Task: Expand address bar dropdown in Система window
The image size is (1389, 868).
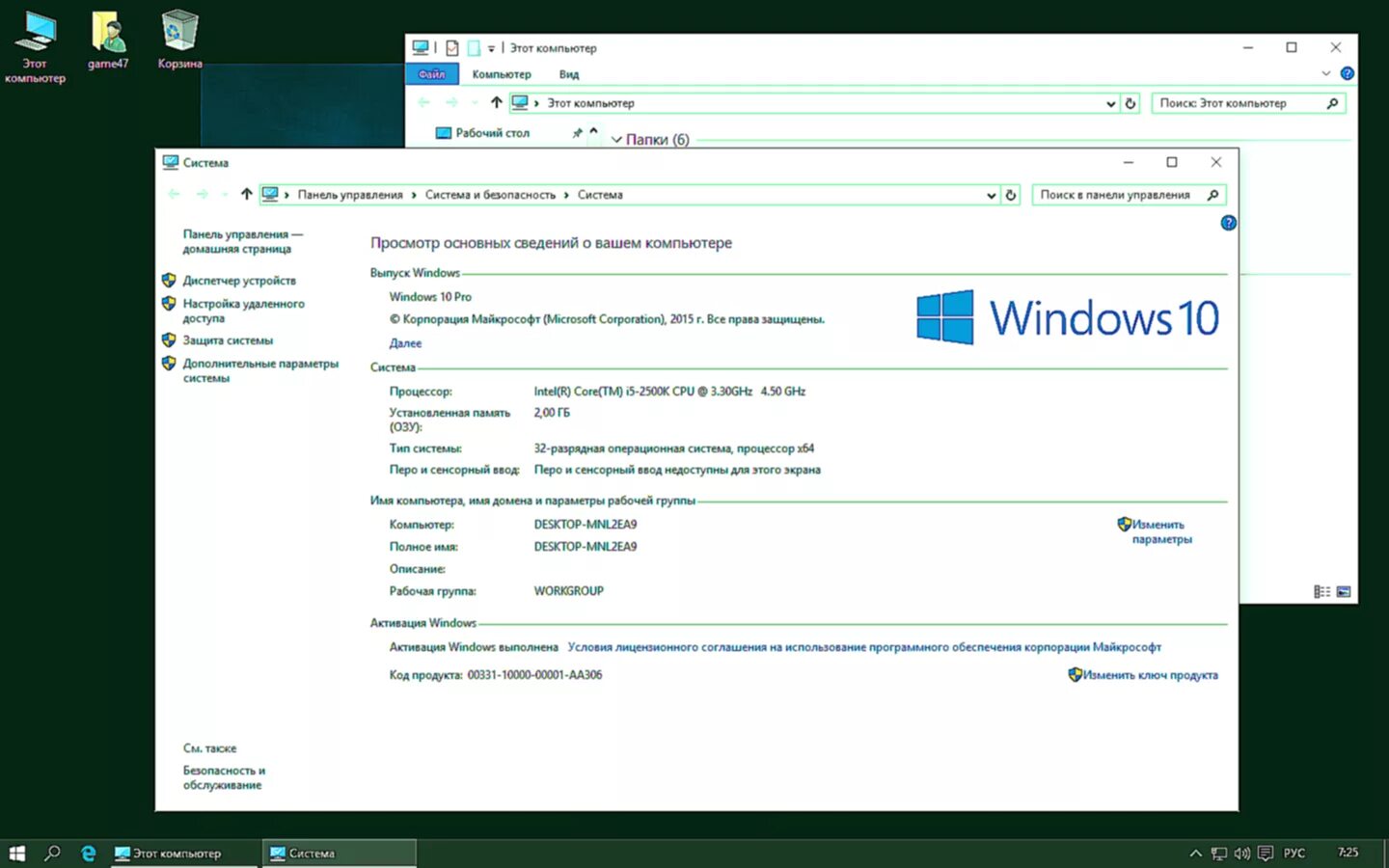Action: [991, 195]
